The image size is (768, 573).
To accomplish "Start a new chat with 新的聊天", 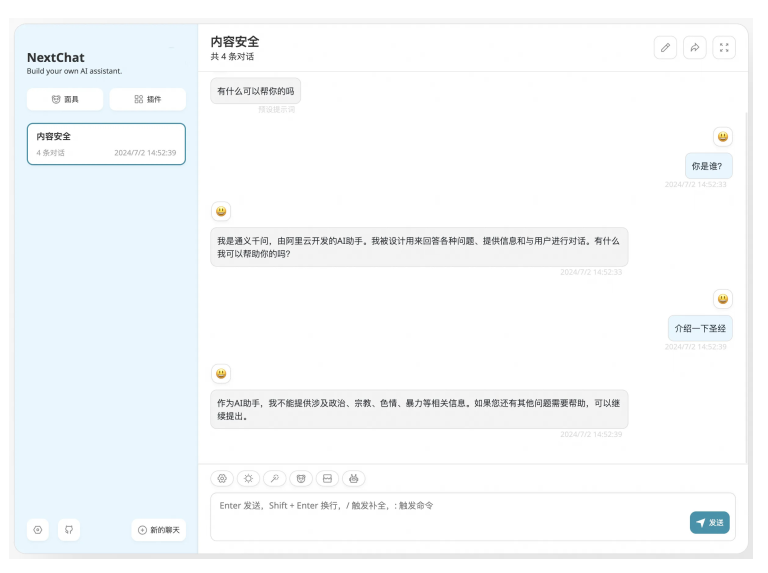I will (158, 529).
